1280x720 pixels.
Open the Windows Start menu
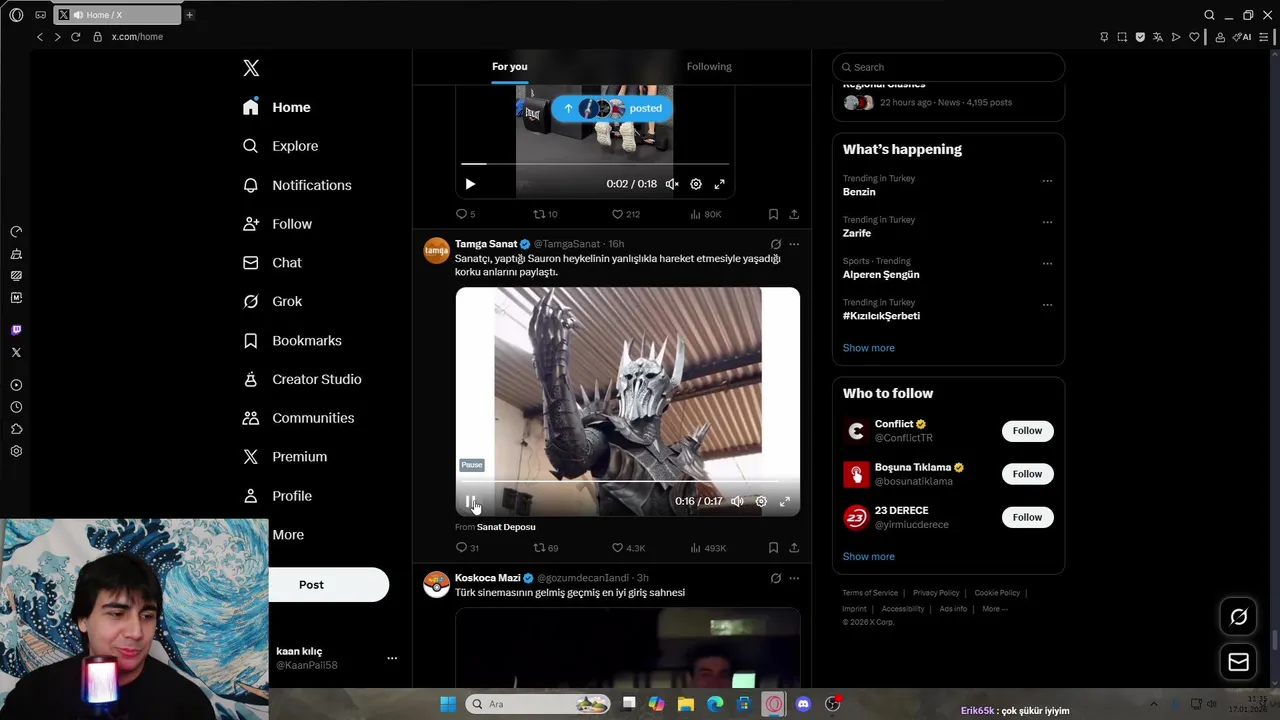click(x=448, y=704)
